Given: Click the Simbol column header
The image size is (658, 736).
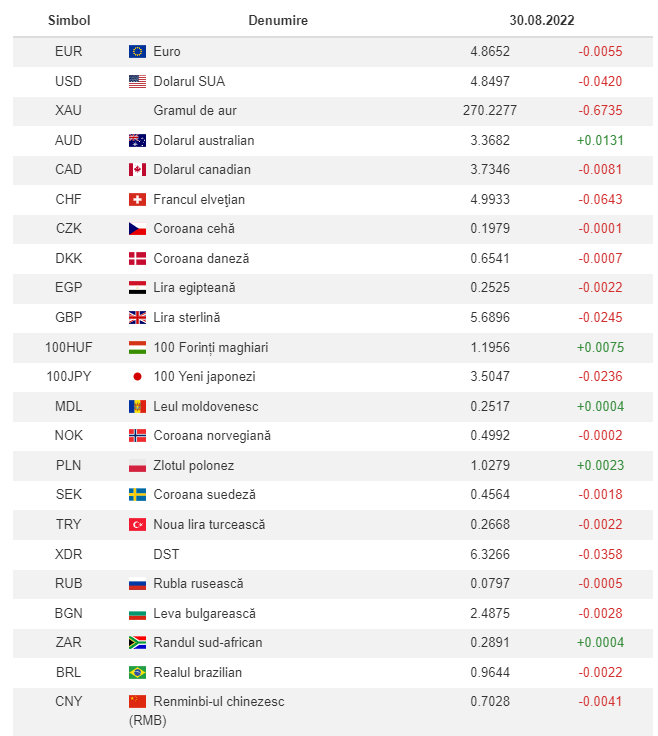Looking at the screenshot, I should 69,20.
